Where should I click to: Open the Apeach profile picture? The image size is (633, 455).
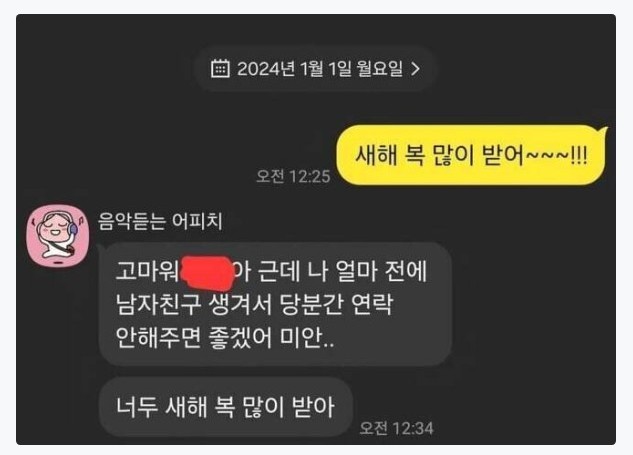click(58, 235)
